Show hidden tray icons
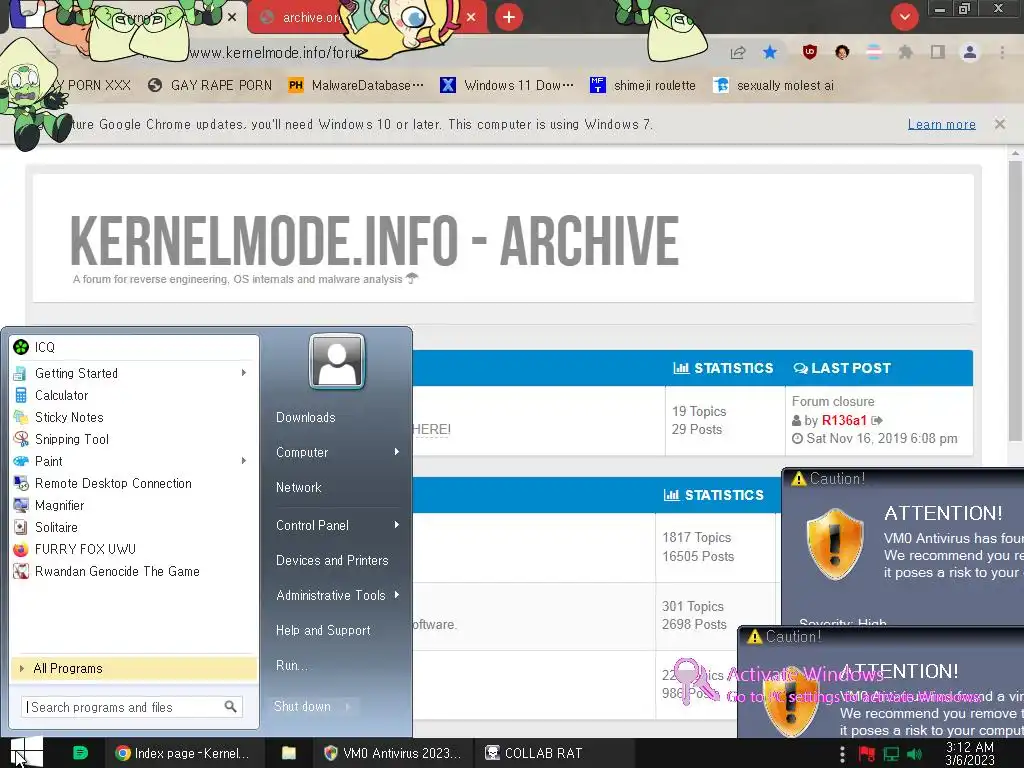 [x=842, y=754]
